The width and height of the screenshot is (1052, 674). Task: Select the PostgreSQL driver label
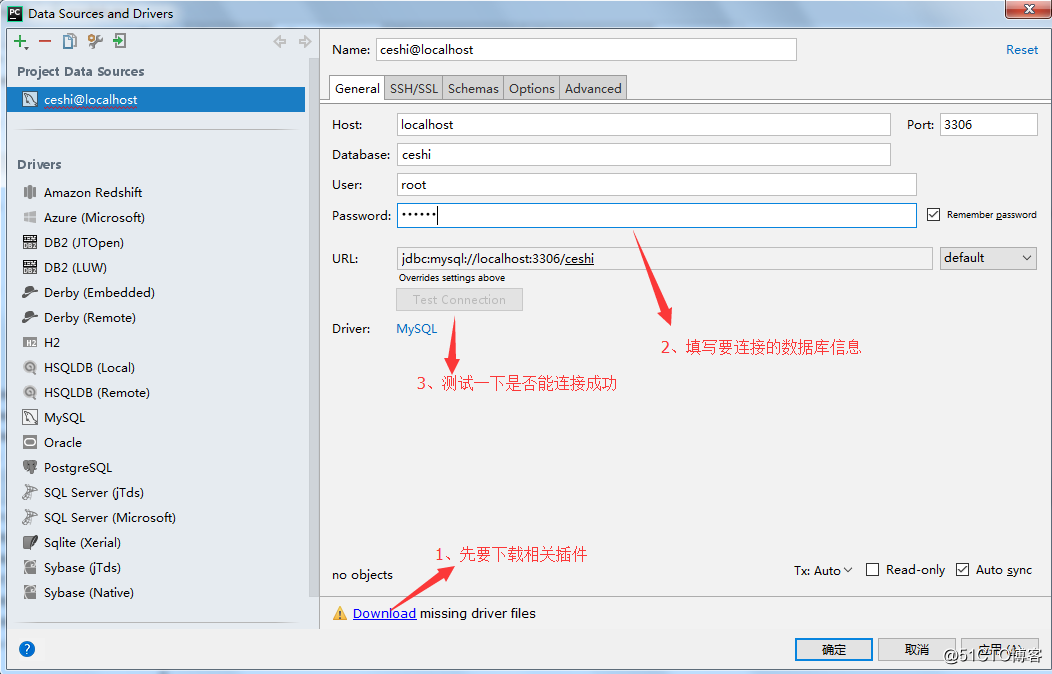point(78,467)
